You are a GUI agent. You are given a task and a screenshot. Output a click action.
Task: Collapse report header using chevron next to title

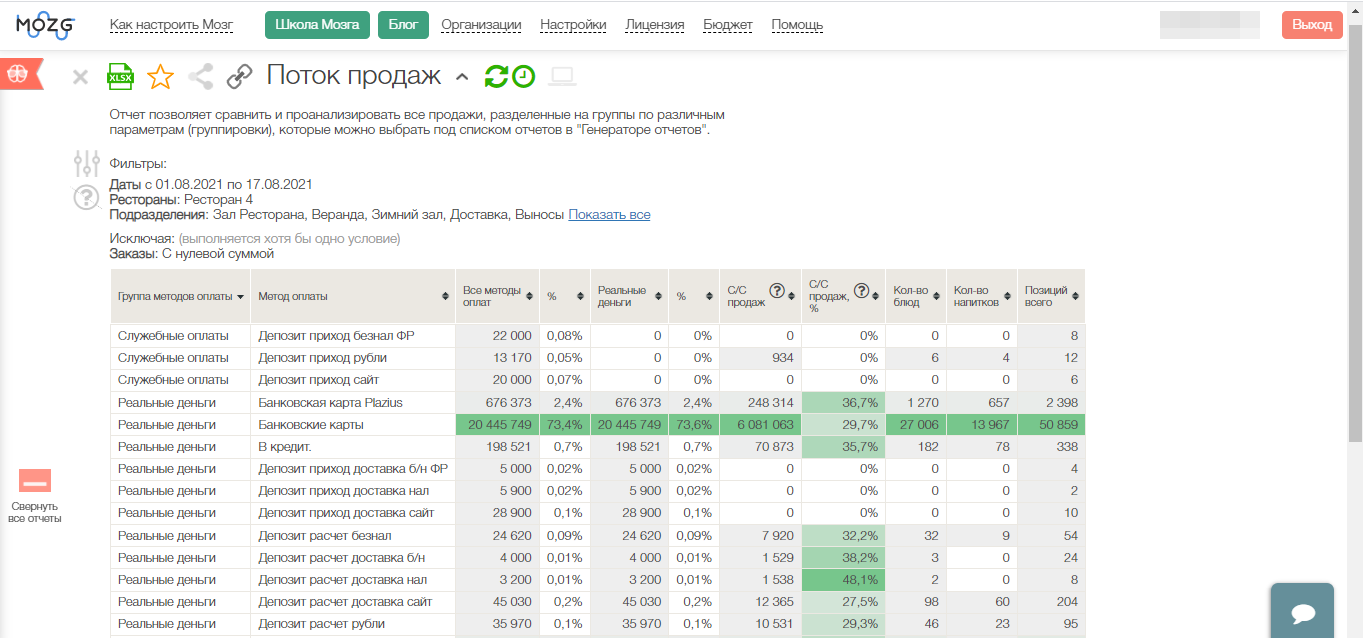pyautogui.click(x=461, y=77)
